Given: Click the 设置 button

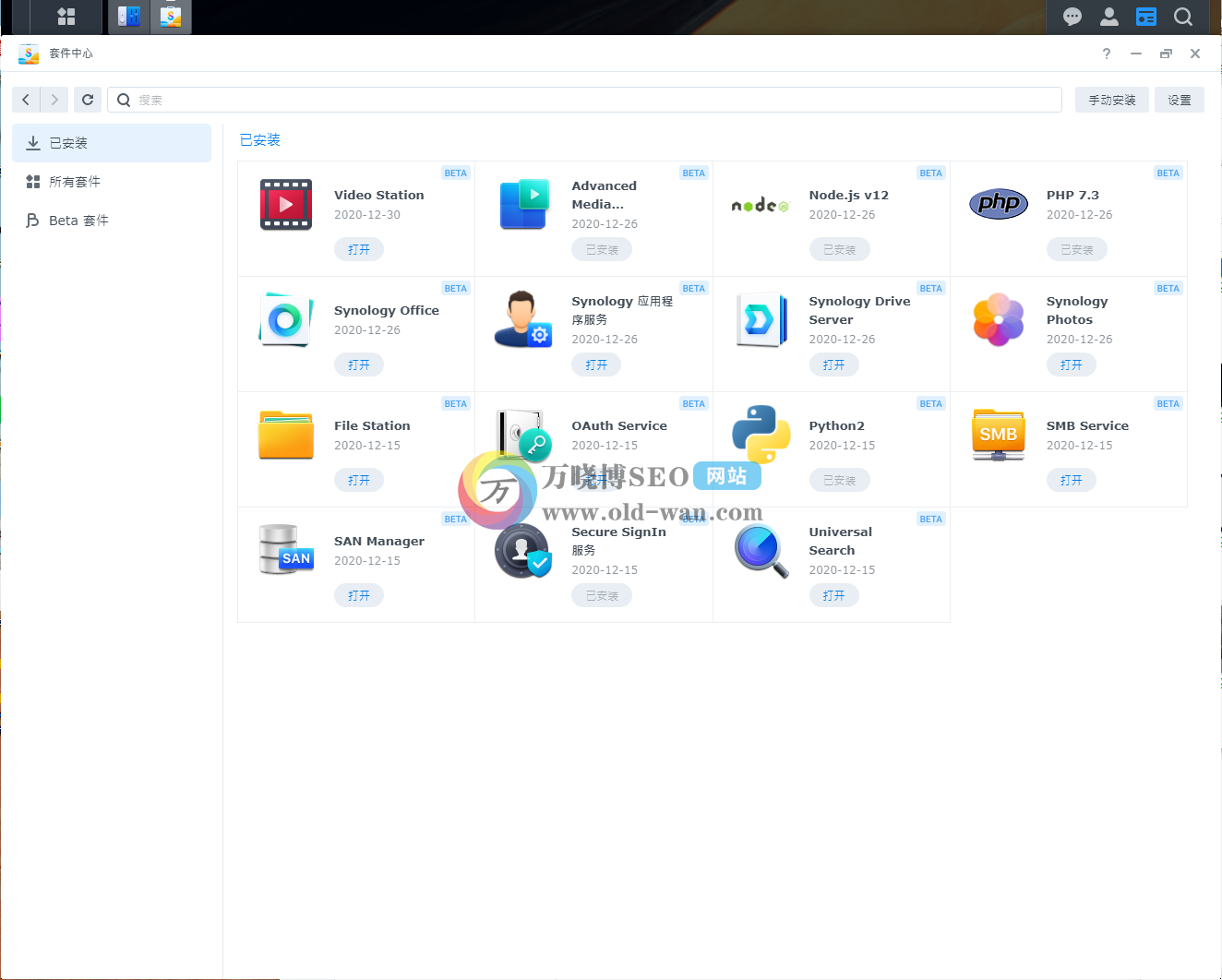Looking at the screenshot, I should click(1180, 100).
